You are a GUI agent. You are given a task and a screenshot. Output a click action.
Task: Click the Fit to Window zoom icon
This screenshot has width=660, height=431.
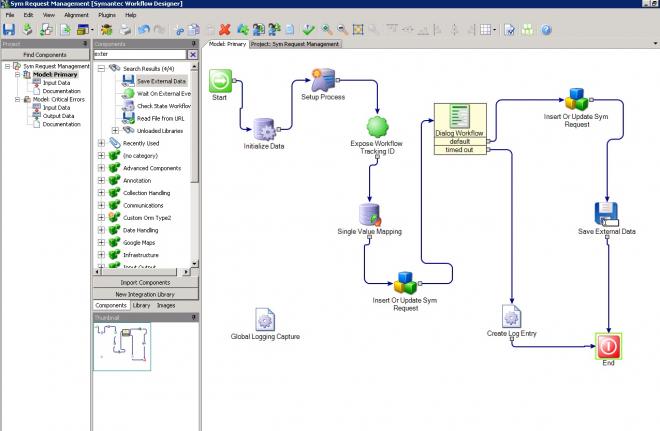coord(358,30)
